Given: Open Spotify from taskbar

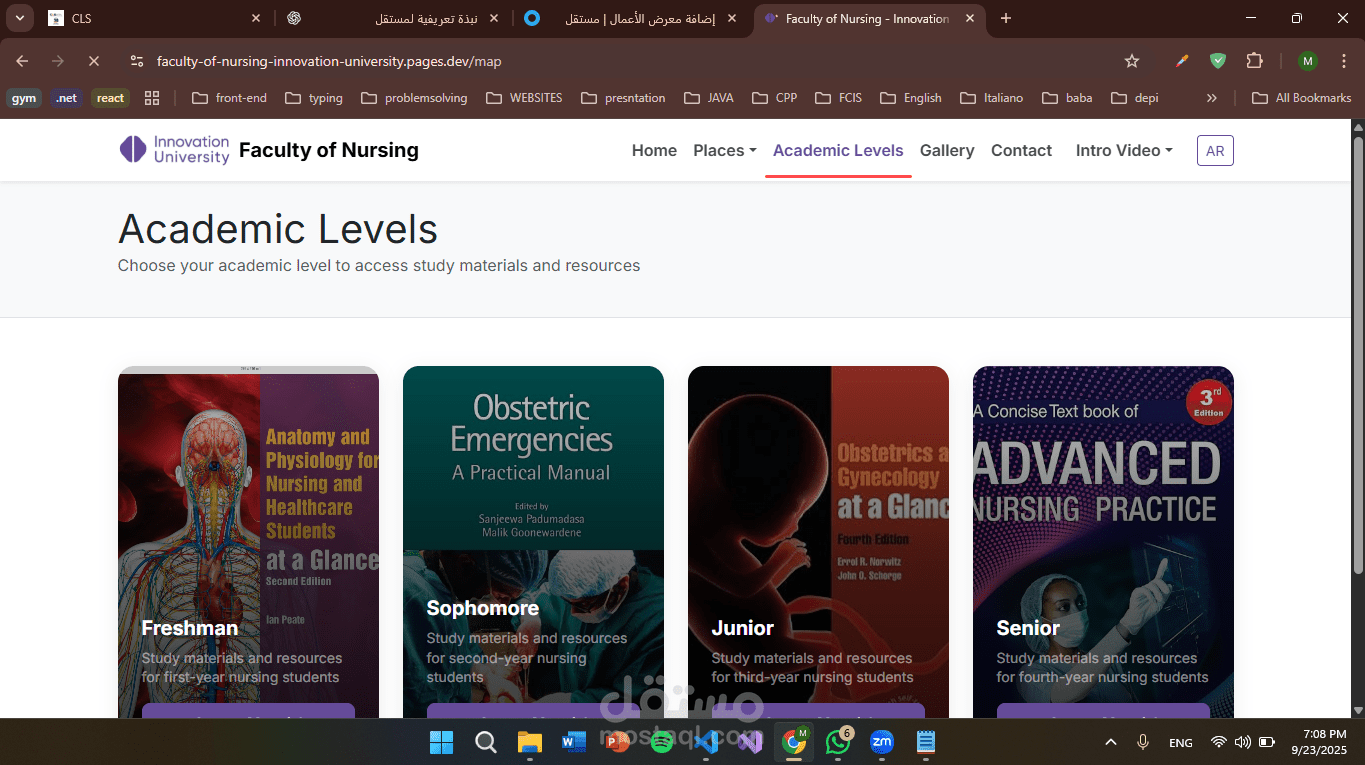Looking at the screenshot, I should (661, 742).
